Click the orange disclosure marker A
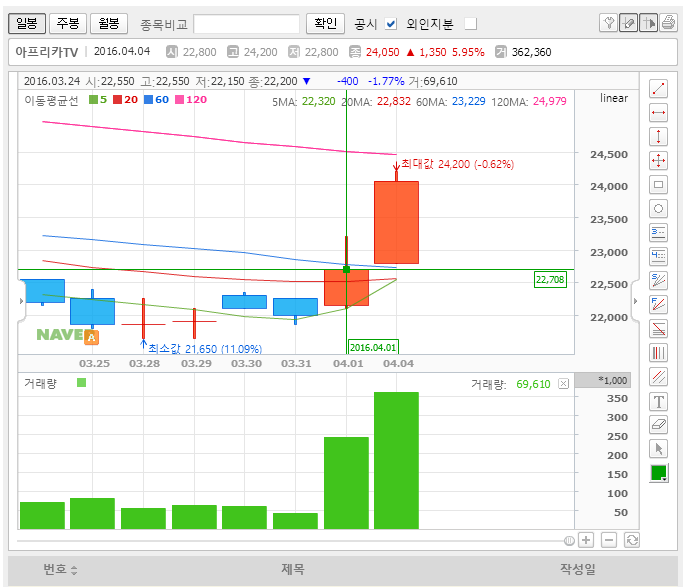 pos(91,337)
